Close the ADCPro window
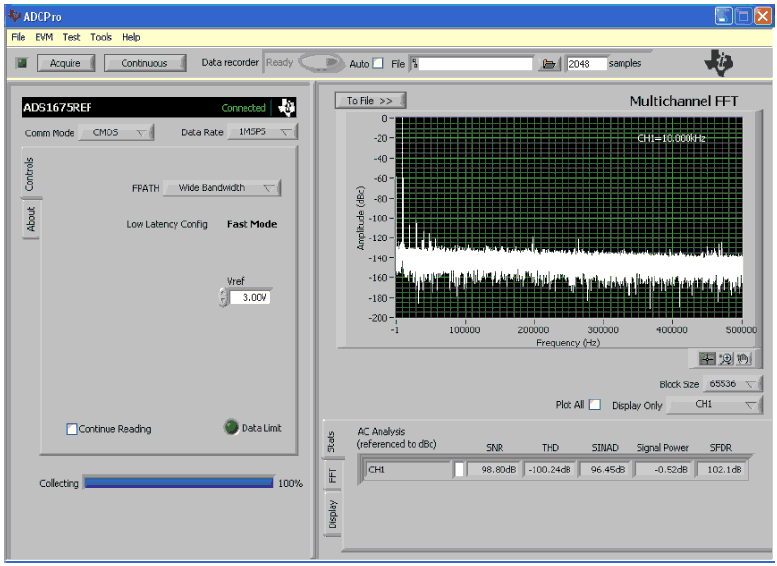This screenshot has width=777, height=566. [763, 16]
